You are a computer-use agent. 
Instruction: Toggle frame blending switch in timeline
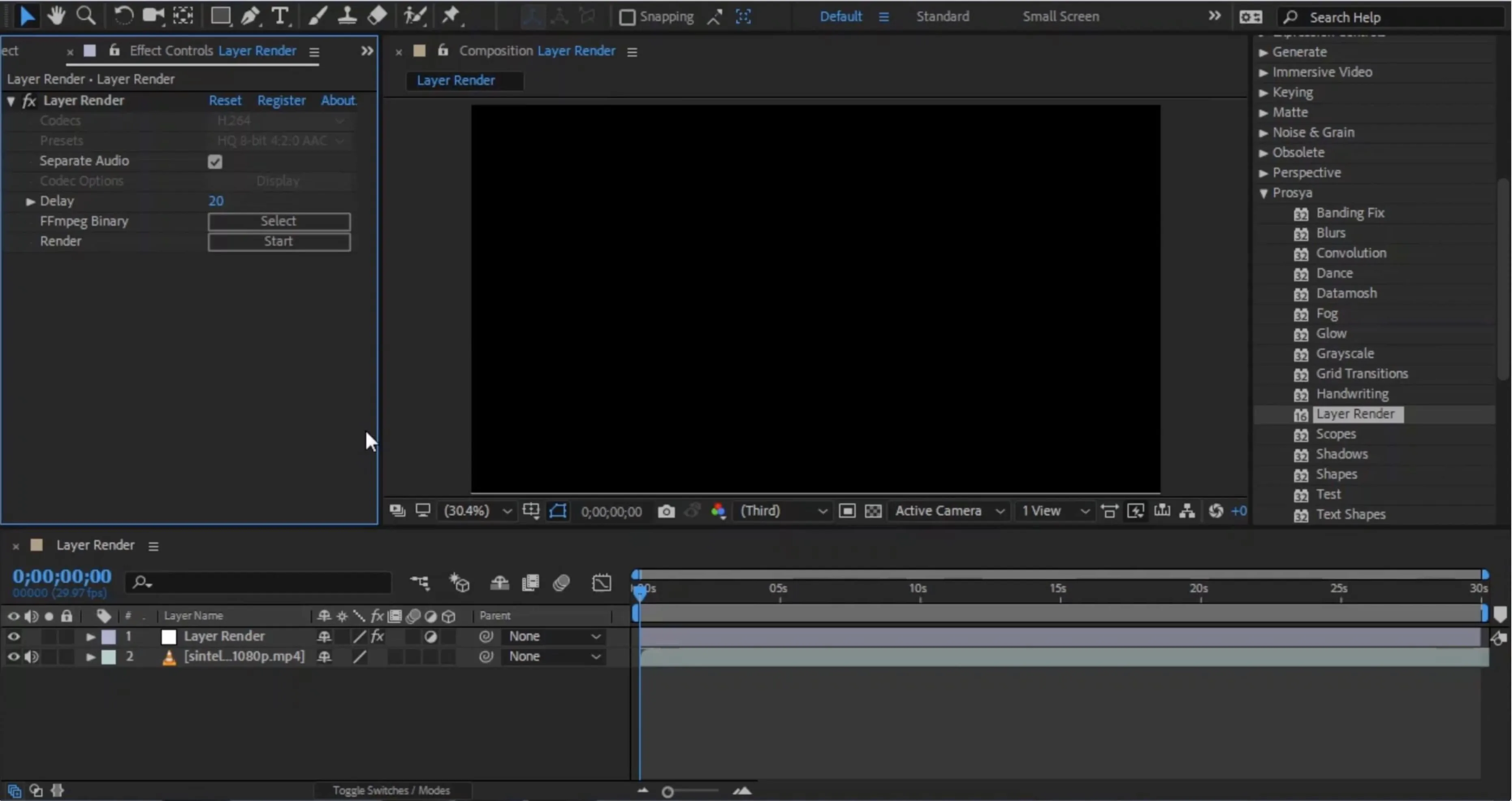(x=530, y=582)
